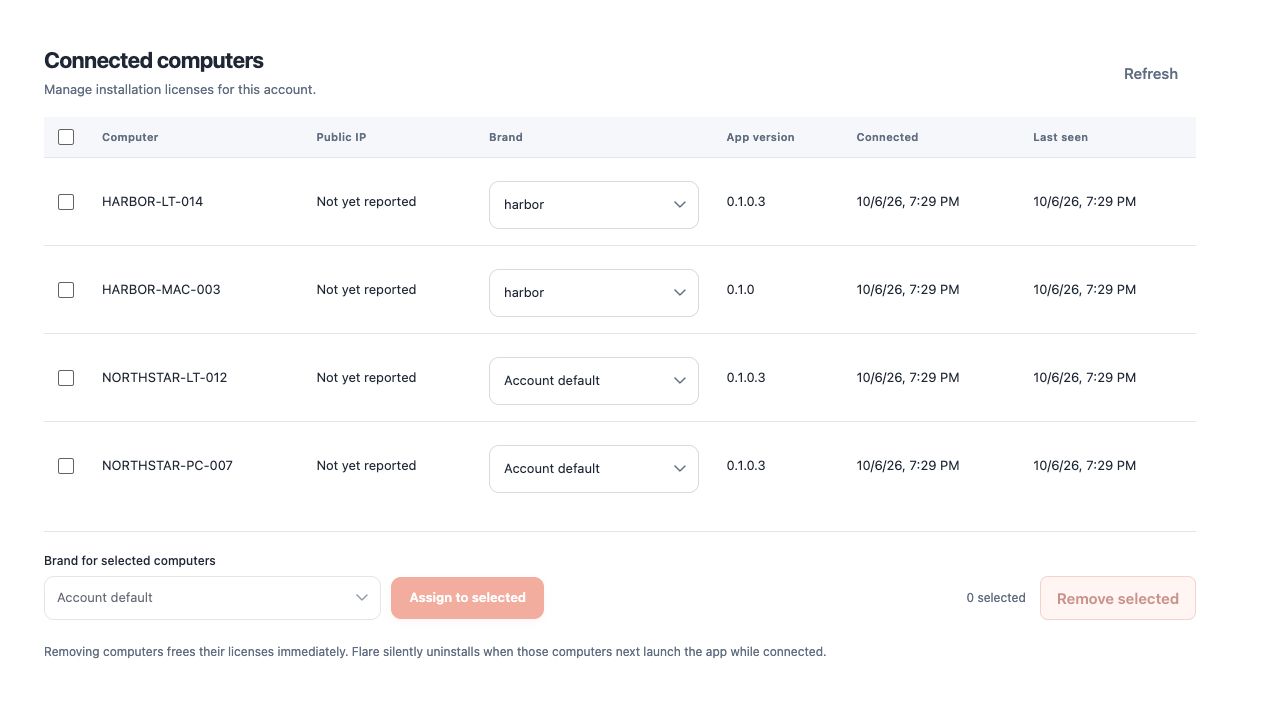Open the 'Brand for selected computers' dropdown
Image resolution: width=1280 pixels, height=720 pixels.
point(212,598)
